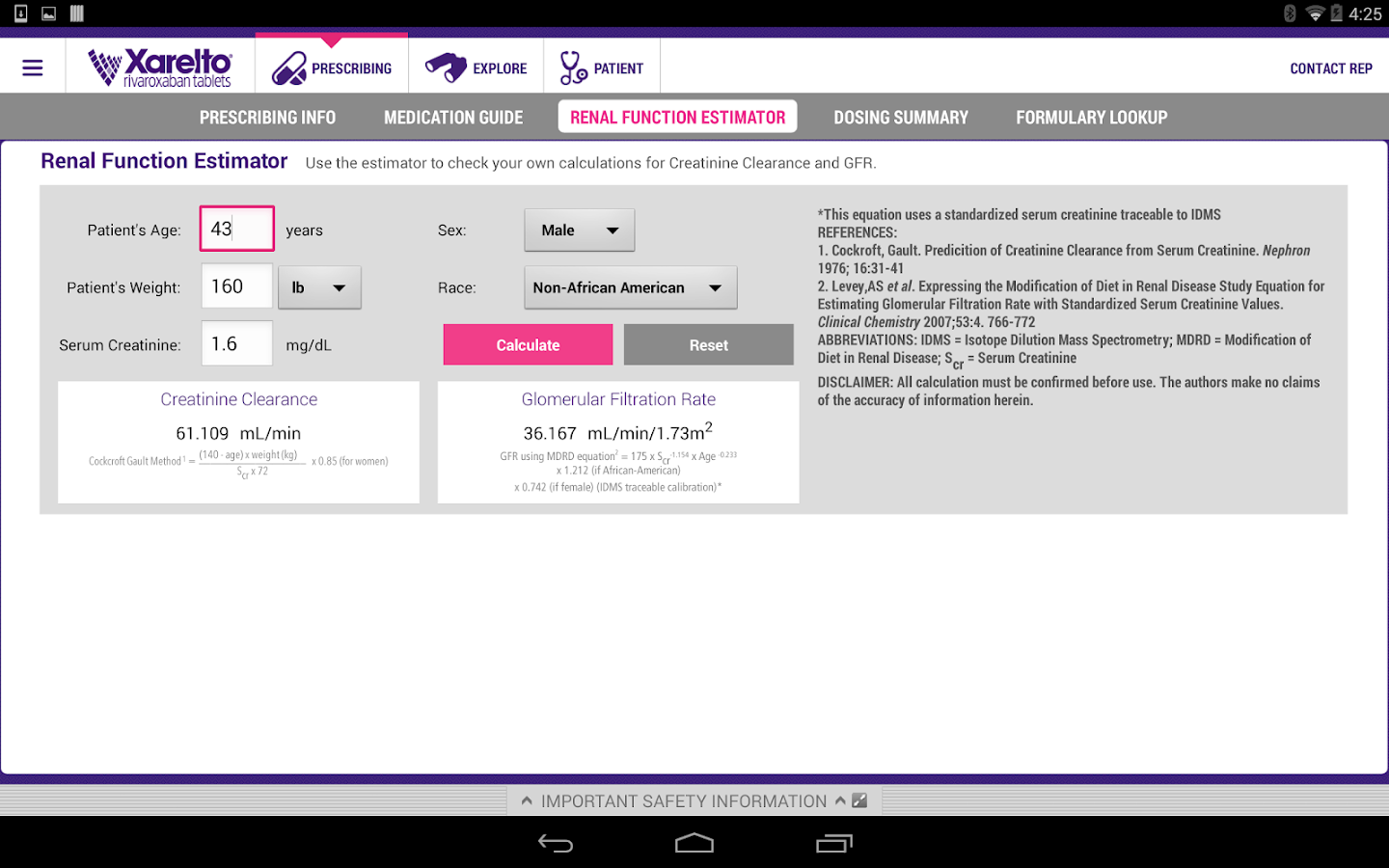The height and width of the screenshot is (868, 1389).
Task: Select Renal Function Estimator tab
Action: click(x=677, y=117)
